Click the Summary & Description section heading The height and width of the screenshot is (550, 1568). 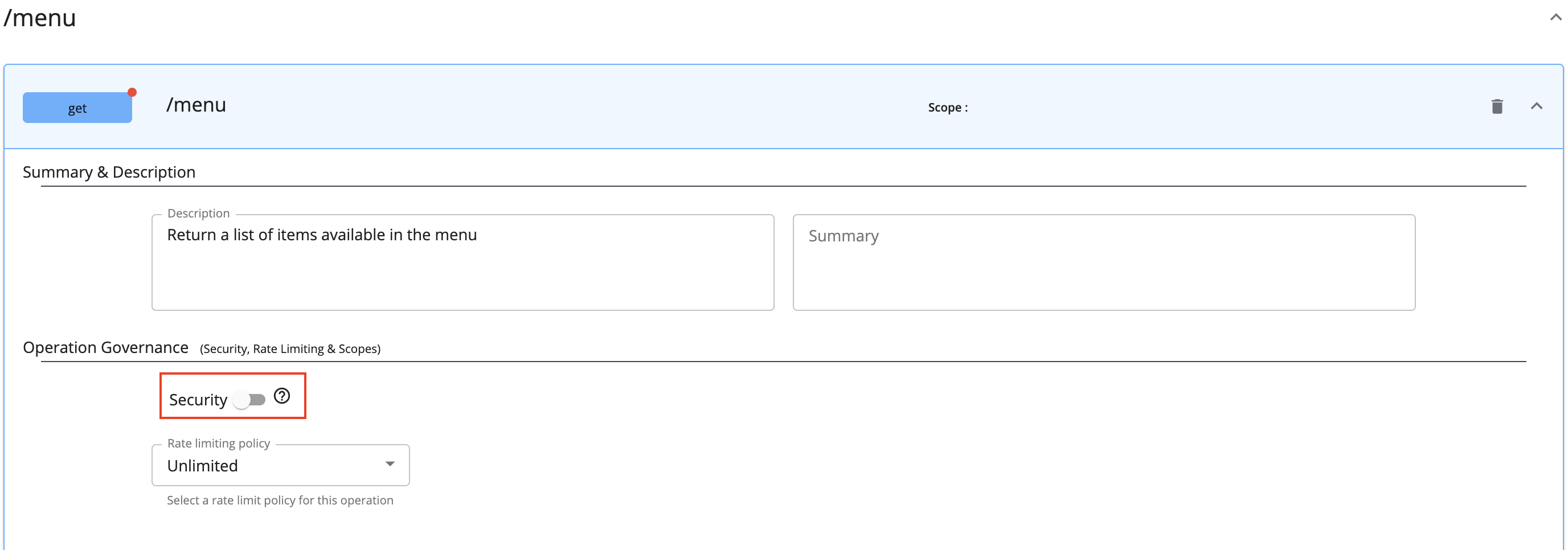point(109,172)
